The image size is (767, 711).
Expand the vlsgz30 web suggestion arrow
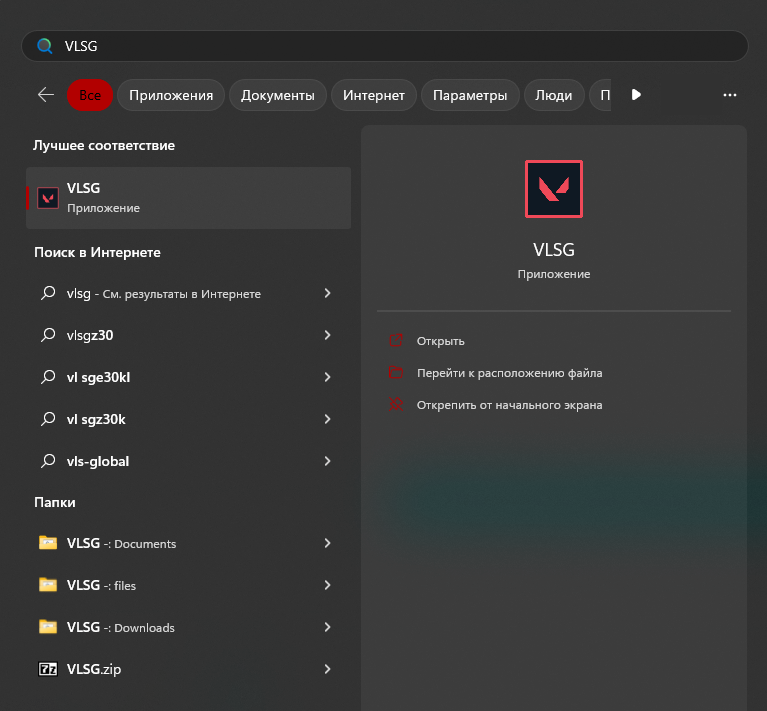[327, 336]
